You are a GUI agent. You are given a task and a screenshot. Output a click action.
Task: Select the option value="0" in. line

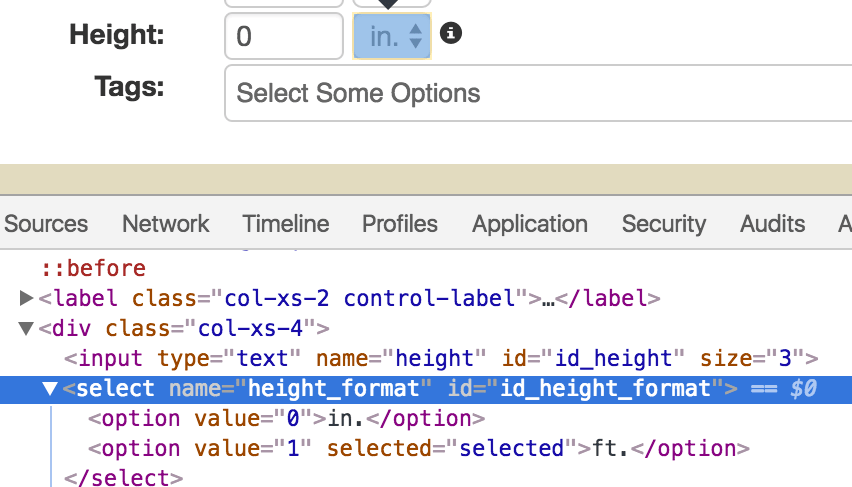(x=286, y=419)
